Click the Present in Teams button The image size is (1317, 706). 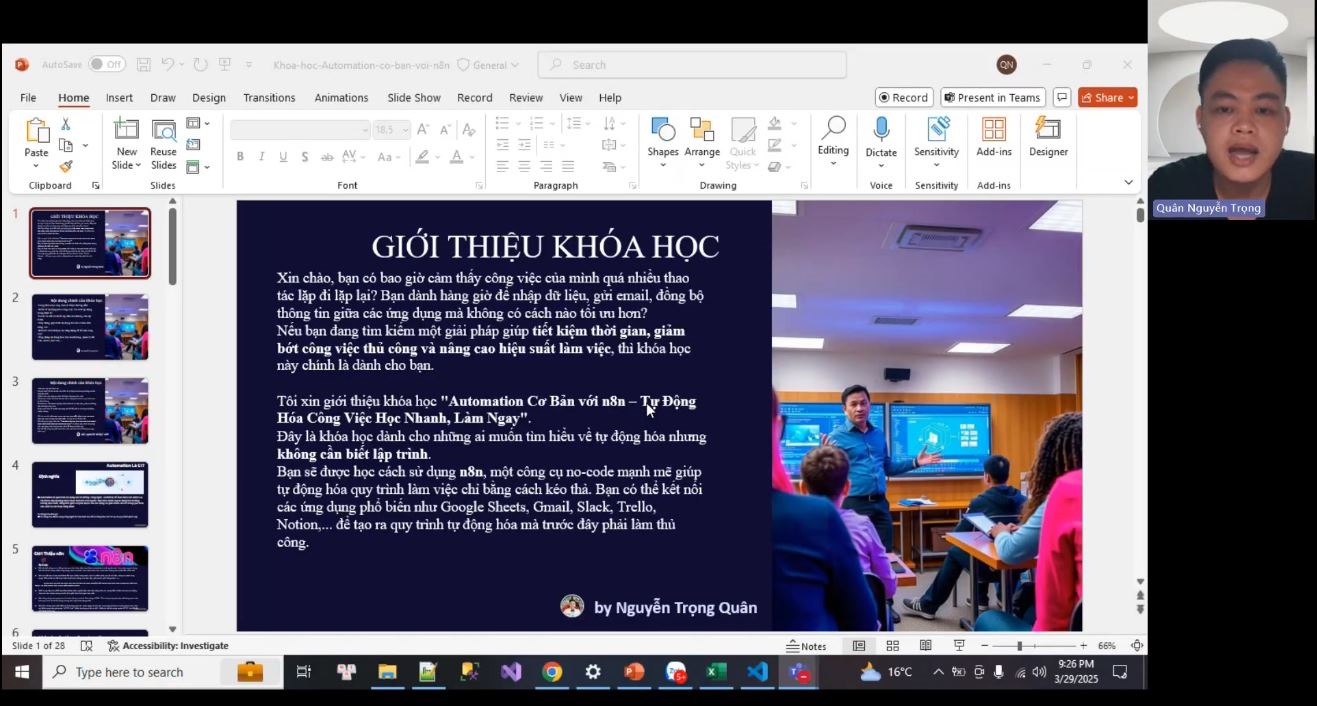coord(992,97)
